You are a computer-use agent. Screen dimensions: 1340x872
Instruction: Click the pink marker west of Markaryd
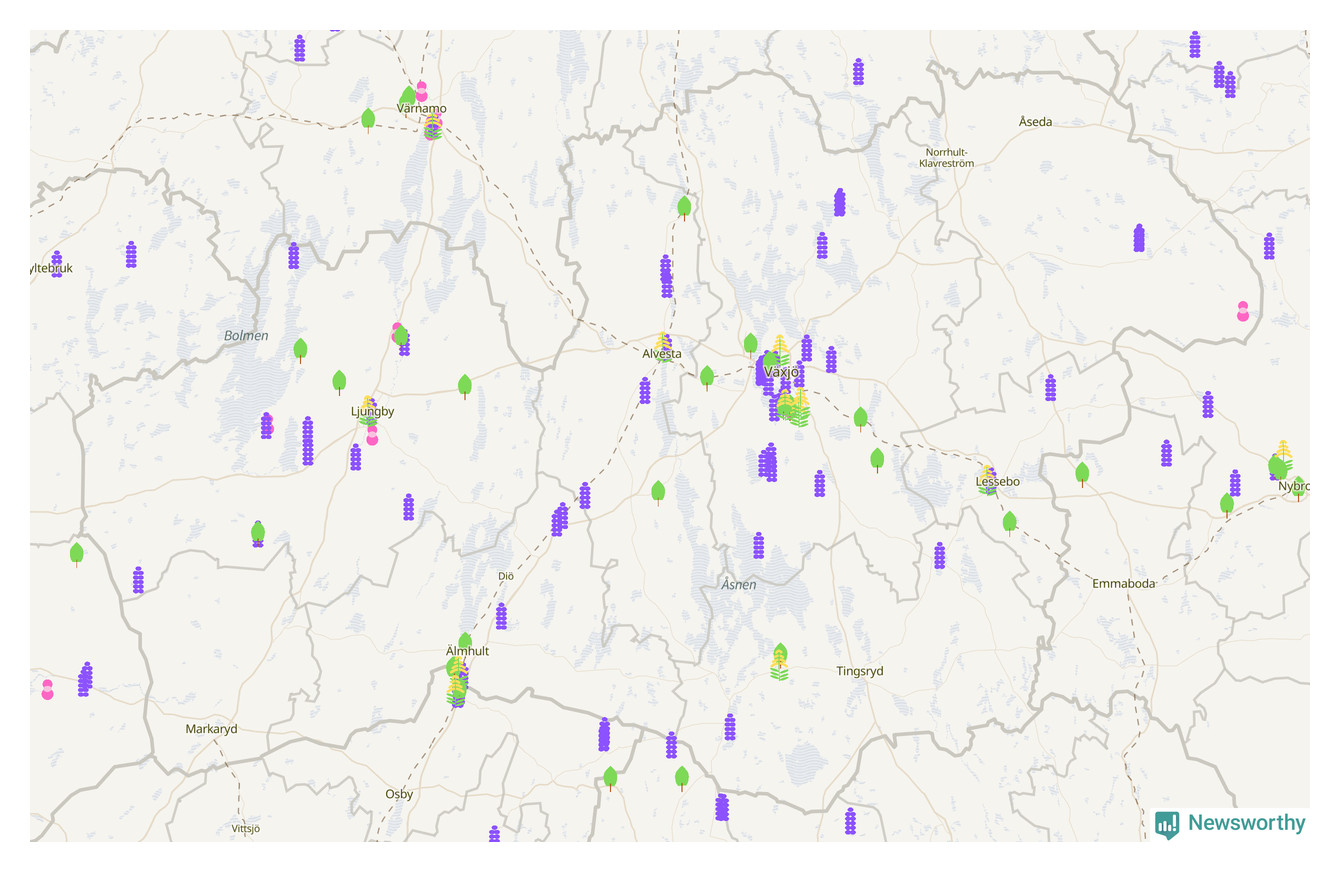pos(47,689)
